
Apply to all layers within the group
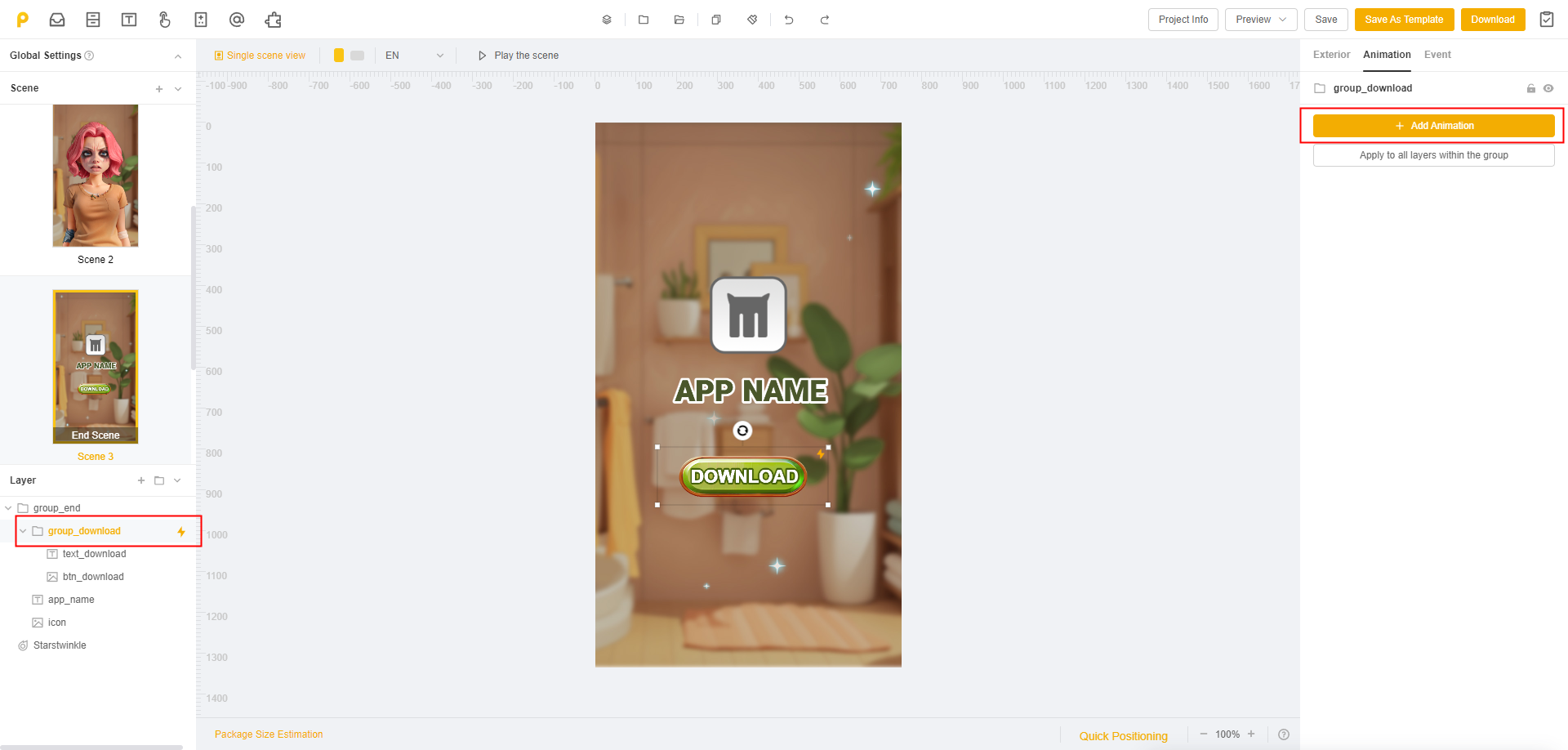pos(1434,155)
